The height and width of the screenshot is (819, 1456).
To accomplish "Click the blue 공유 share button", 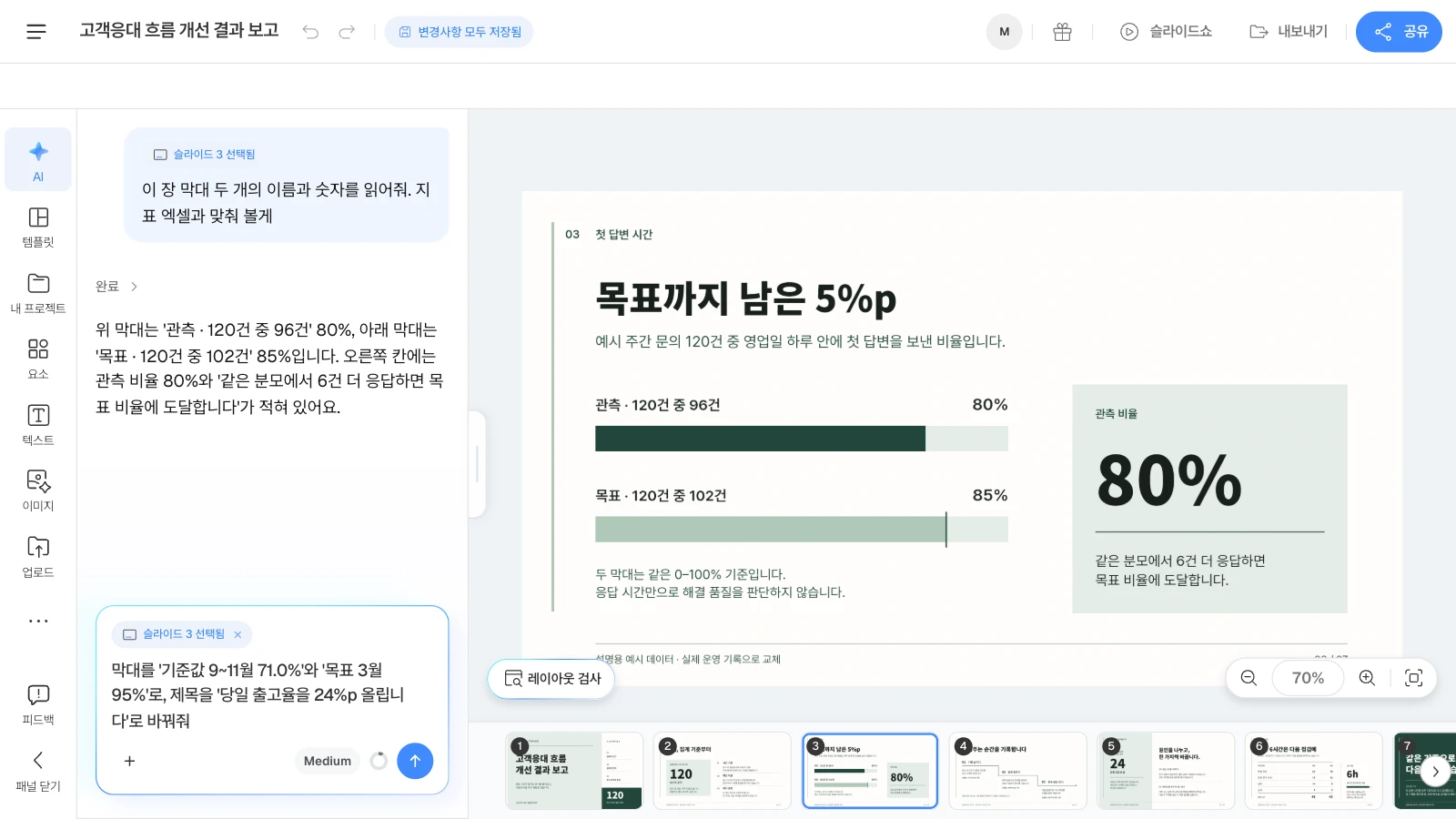I will (x=1399, y=32).
